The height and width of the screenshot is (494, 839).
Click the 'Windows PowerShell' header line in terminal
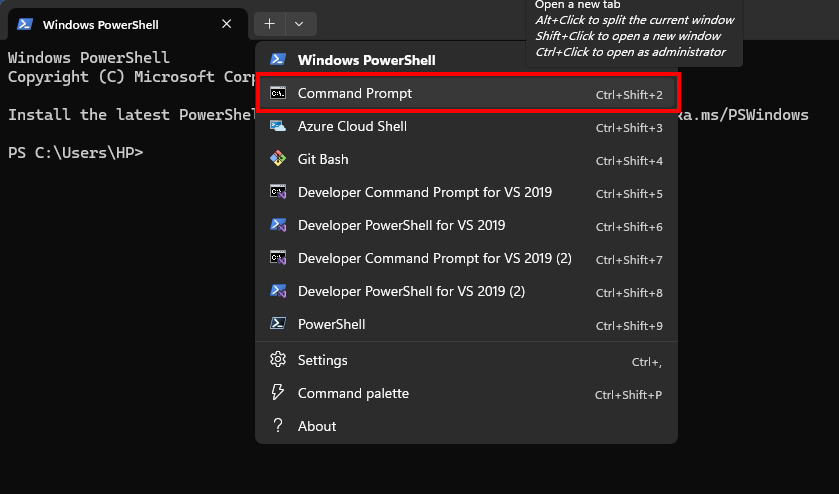click(89, 57)
